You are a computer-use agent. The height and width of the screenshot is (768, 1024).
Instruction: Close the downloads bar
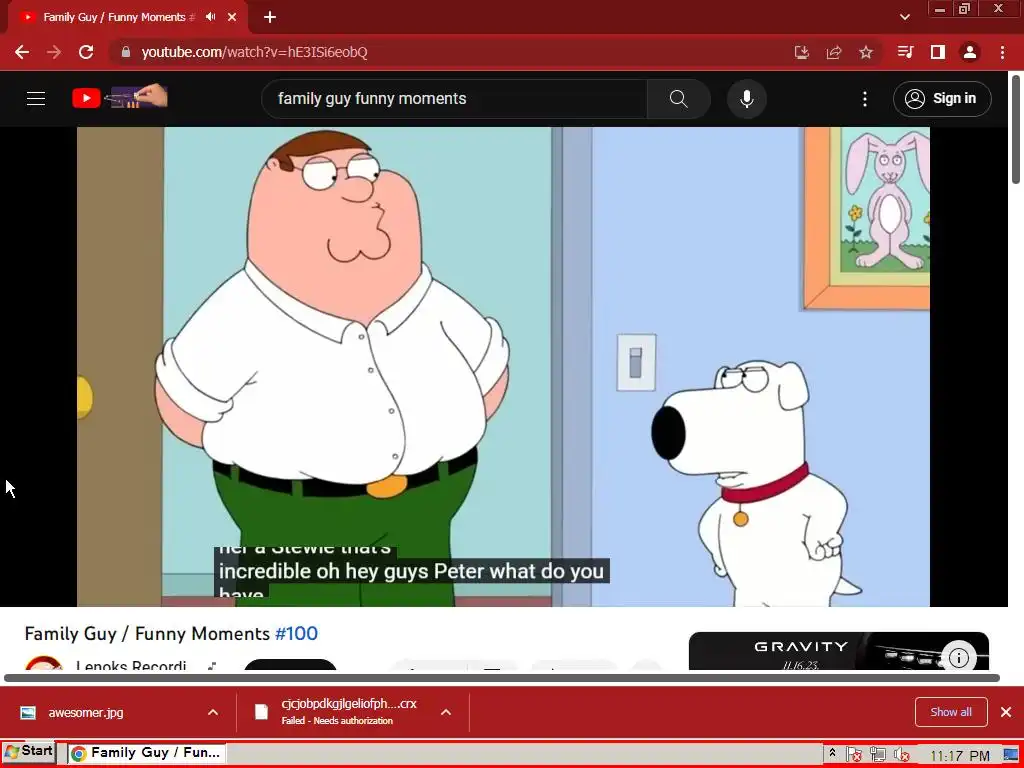(1006, 712)
